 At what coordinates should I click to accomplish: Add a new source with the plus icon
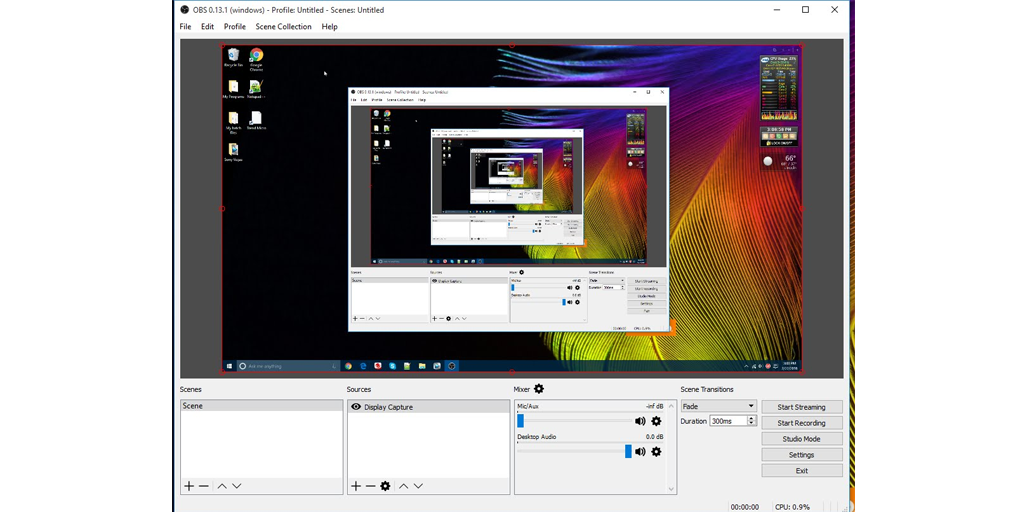click(x=356, y=486)
